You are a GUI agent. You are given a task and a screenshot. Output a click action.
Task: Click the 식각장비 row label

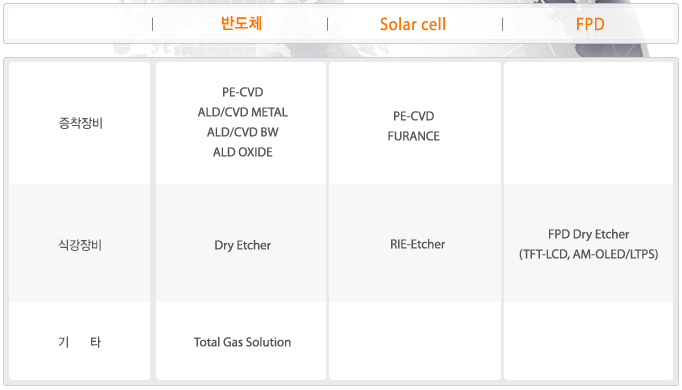80,245
